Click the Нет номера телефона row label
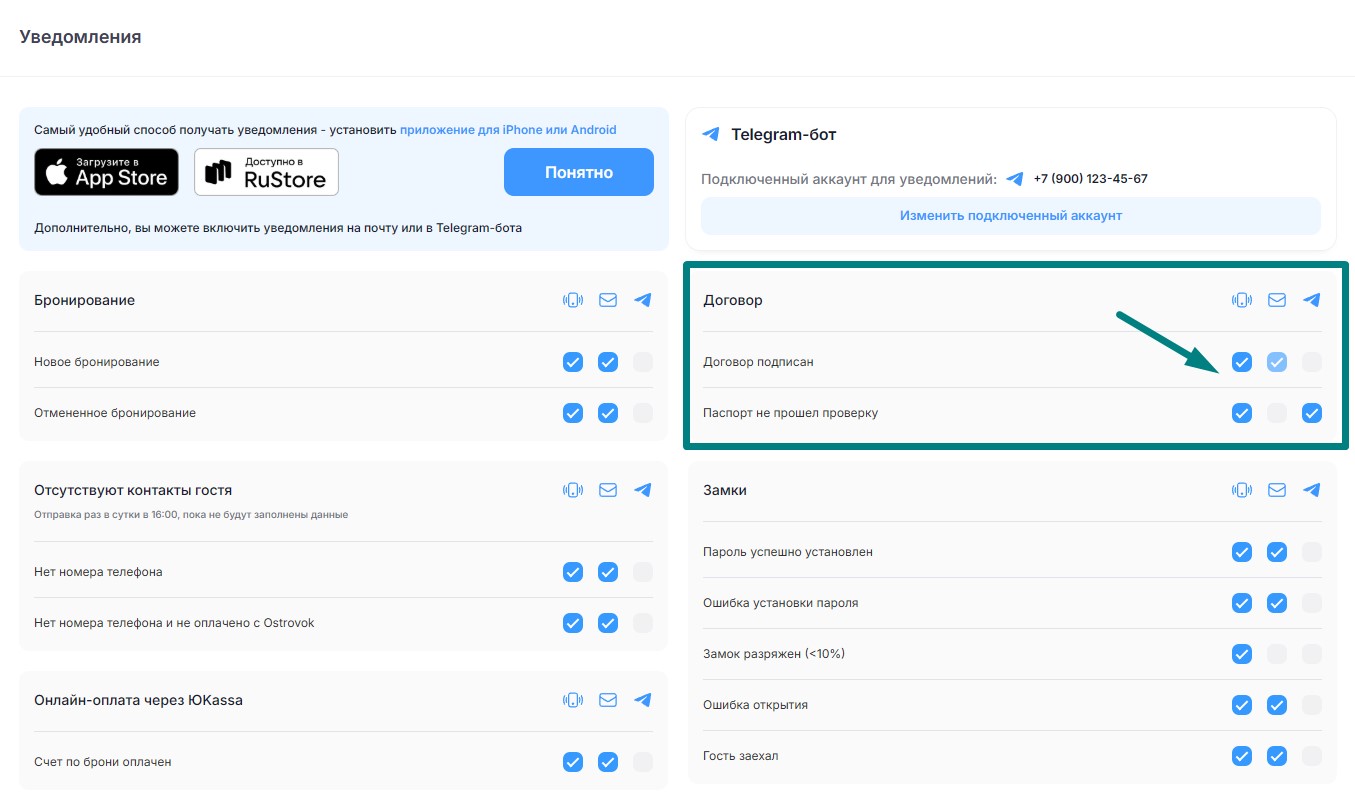This screenshot has height=805, width=1355. pyautogui.click(x=98, y=572)
